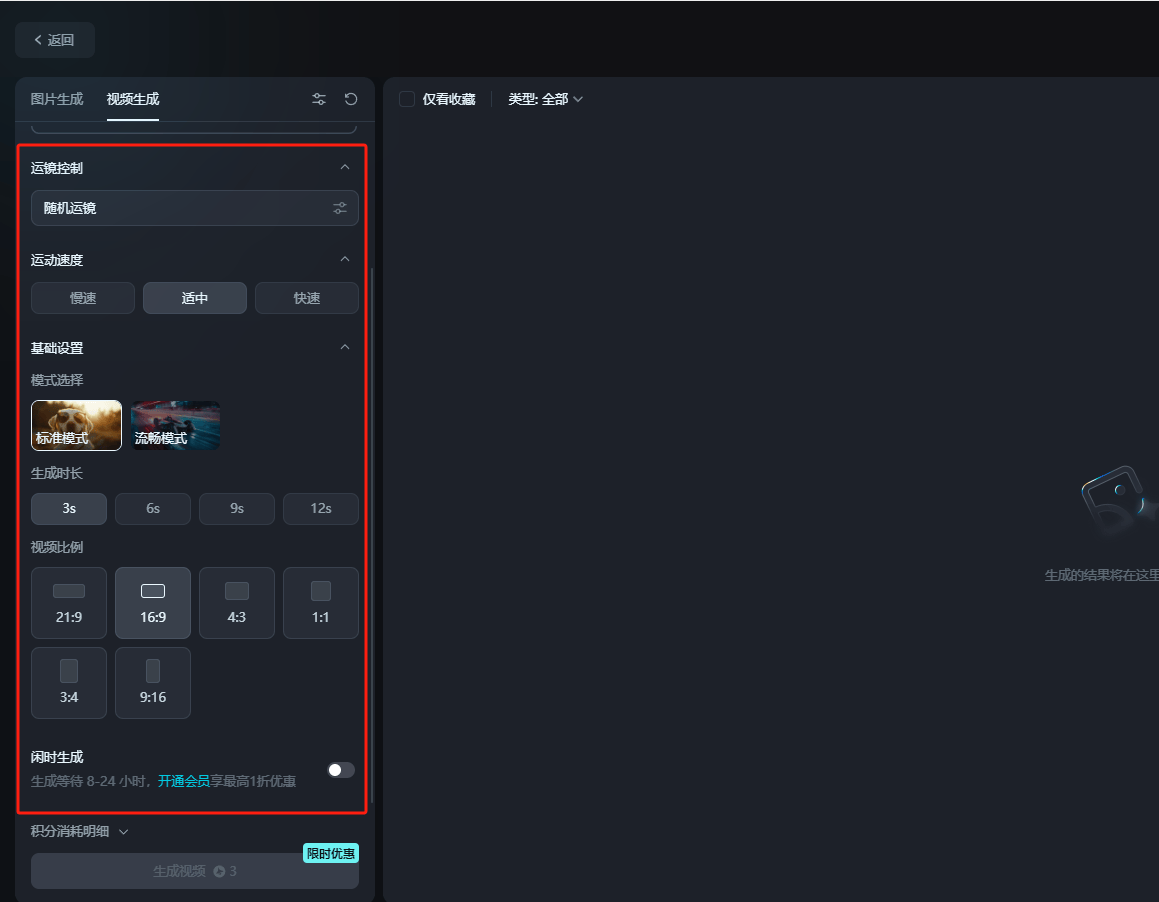Click the reset icon in the top toolbar
This screenshot has height=902, width=1159.
(x=350, y=99)
